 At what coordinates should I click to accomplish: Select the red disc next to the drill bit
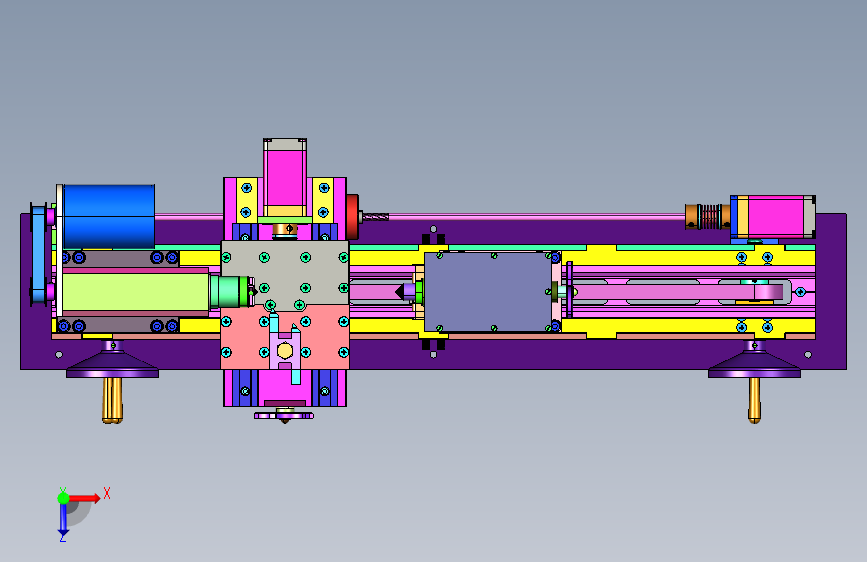(x=353, y=216)
